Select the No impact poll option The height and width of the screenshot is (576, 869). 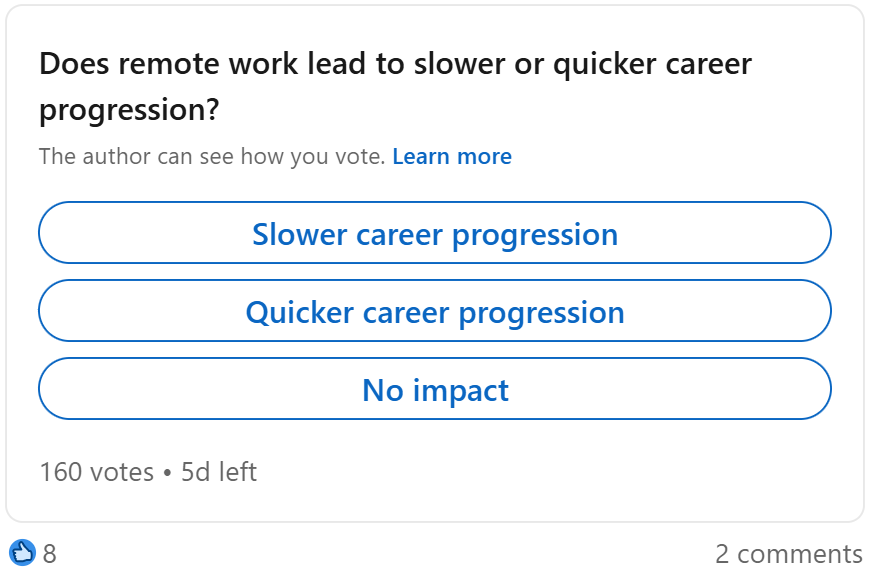click(x=434, y=389)
